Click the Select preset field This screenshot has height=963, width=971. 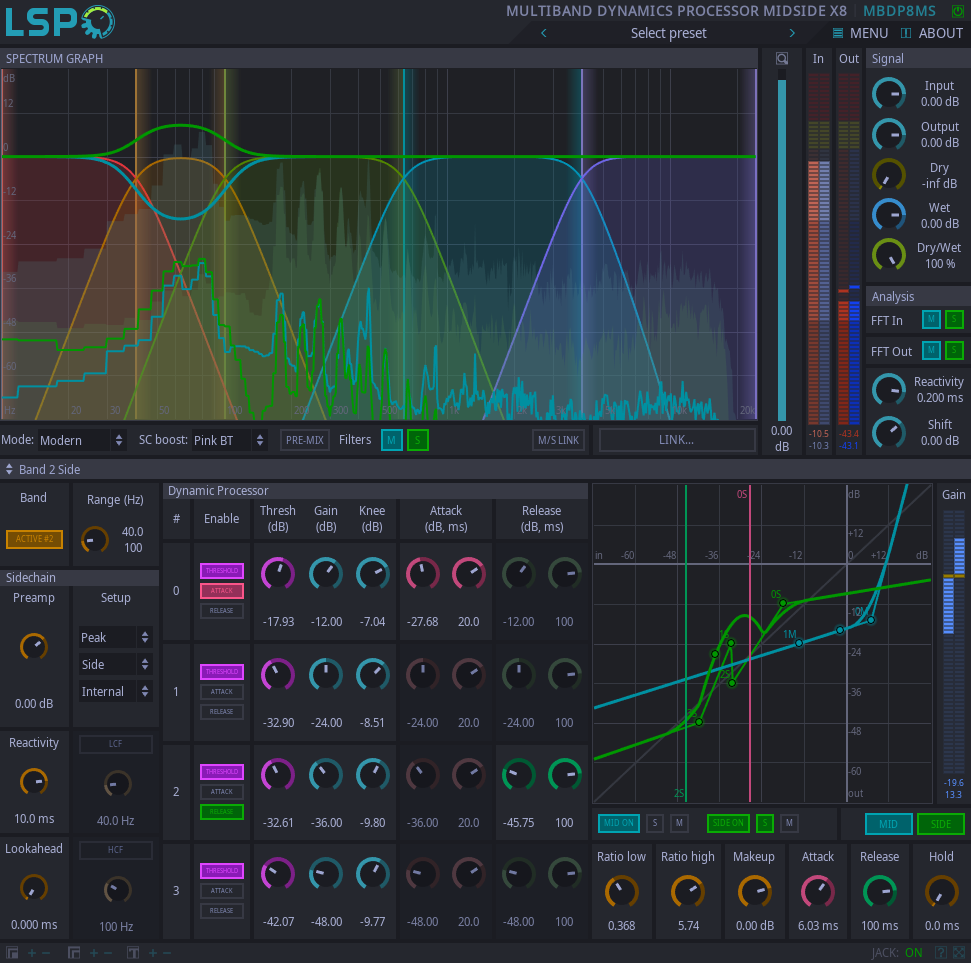668,33
